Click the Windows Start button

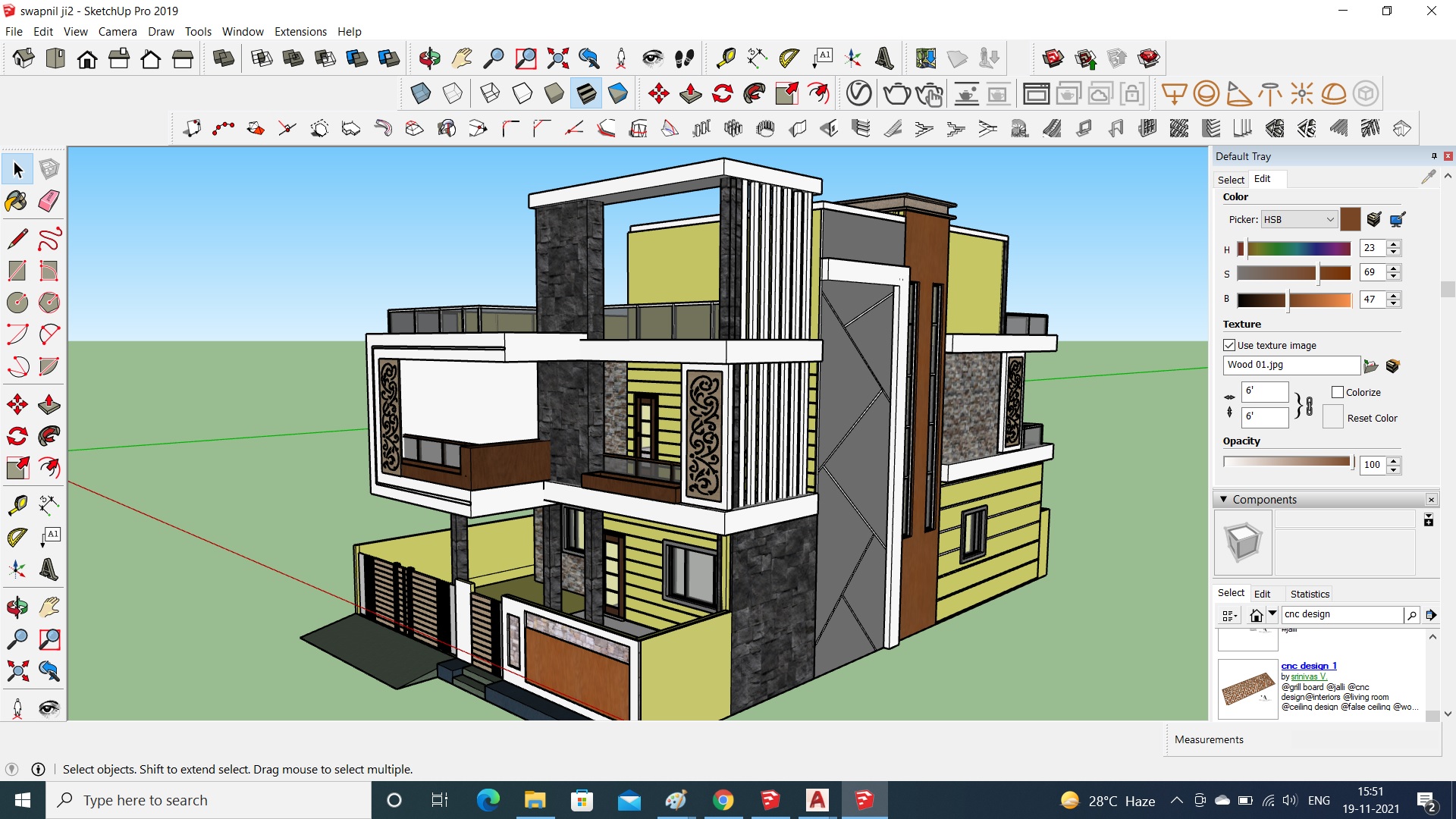(x=23, y=800)
